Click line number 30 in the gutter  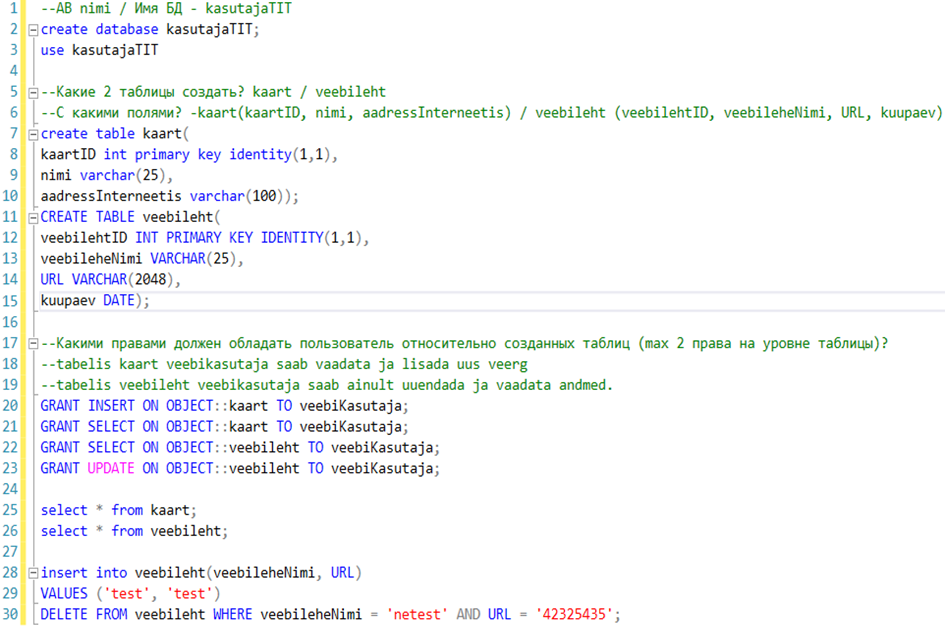click(12, 615)
